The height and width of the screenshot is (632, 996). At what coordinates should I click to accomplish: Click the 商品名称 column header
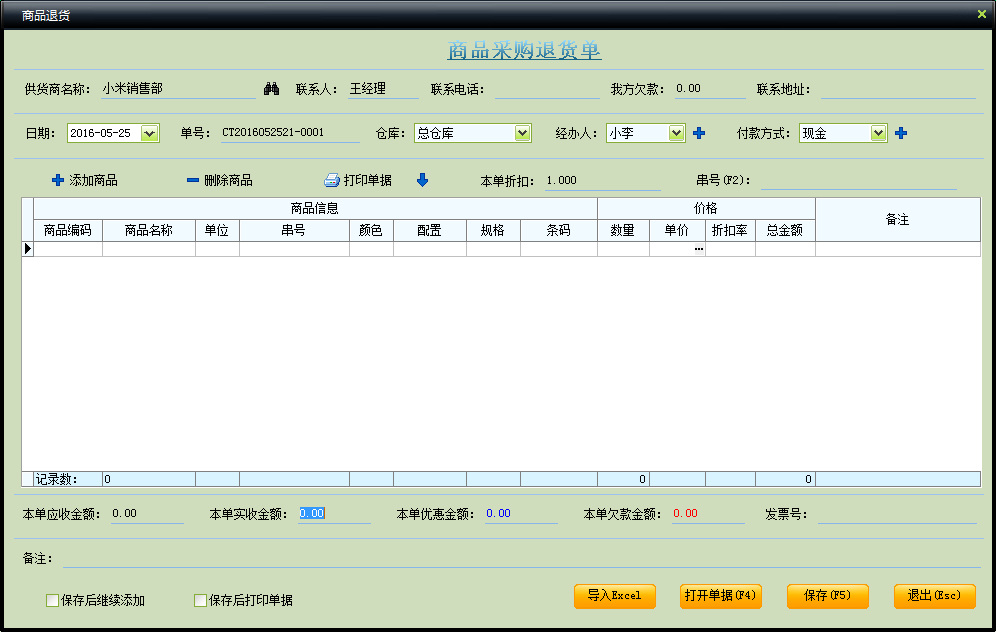[149, 231]
